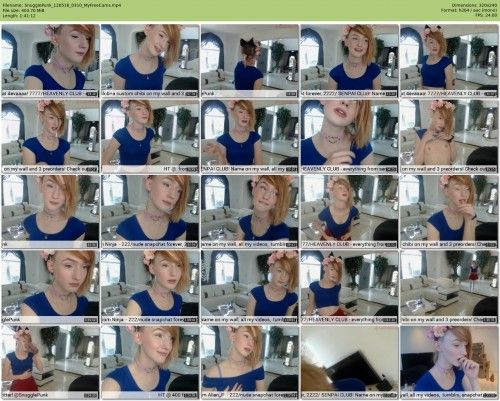Select bright living-room frame with fingers at lips
500x401 pixels.
tap(449, 211)
